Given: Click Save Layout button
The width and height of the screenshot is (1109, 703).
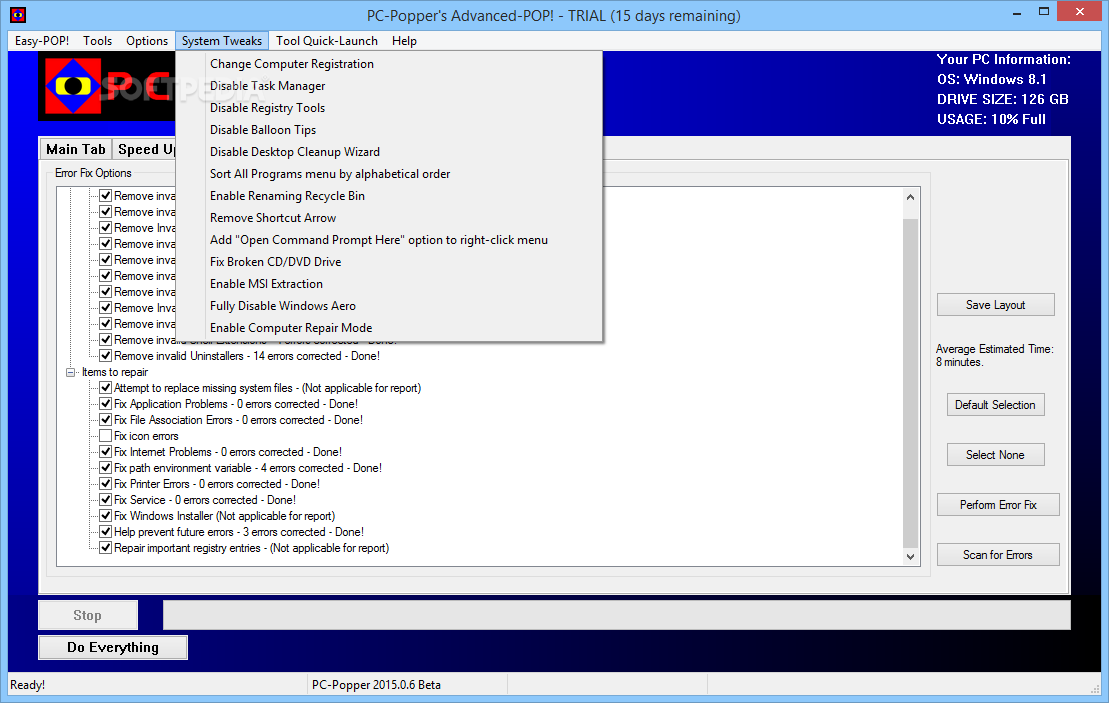Looking at the screenshot, I should 995,305.
